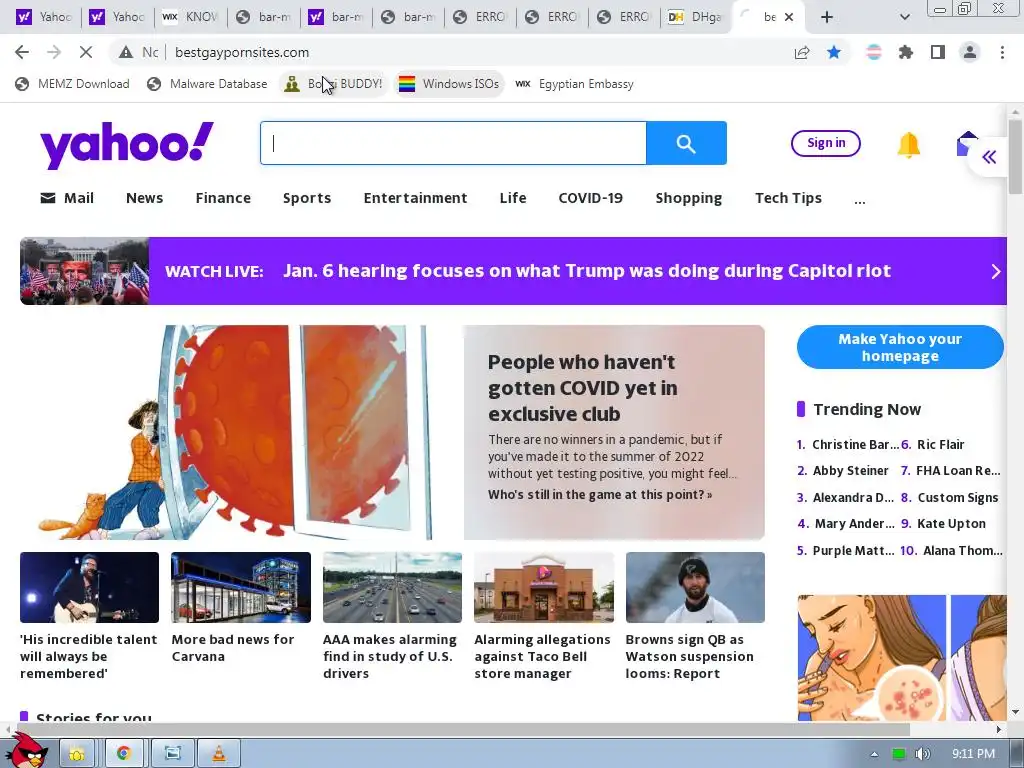1024x768 pixels.
Task: Open the notifications bell
Action: [x=908, y=144]
